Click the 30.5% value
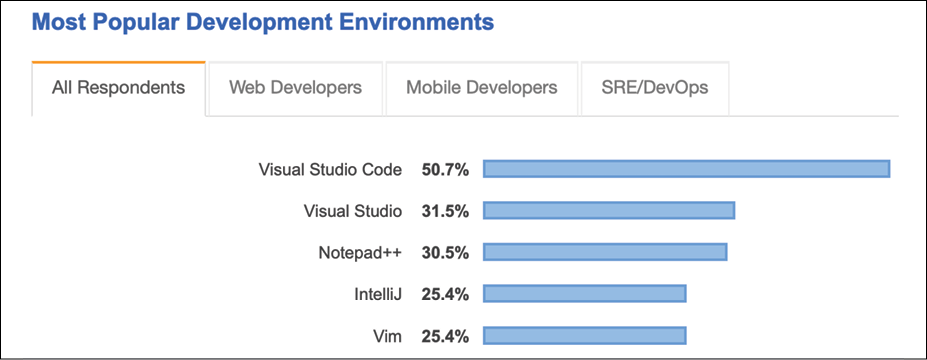Viewport: 927px width, 360px height. (445, 252)
